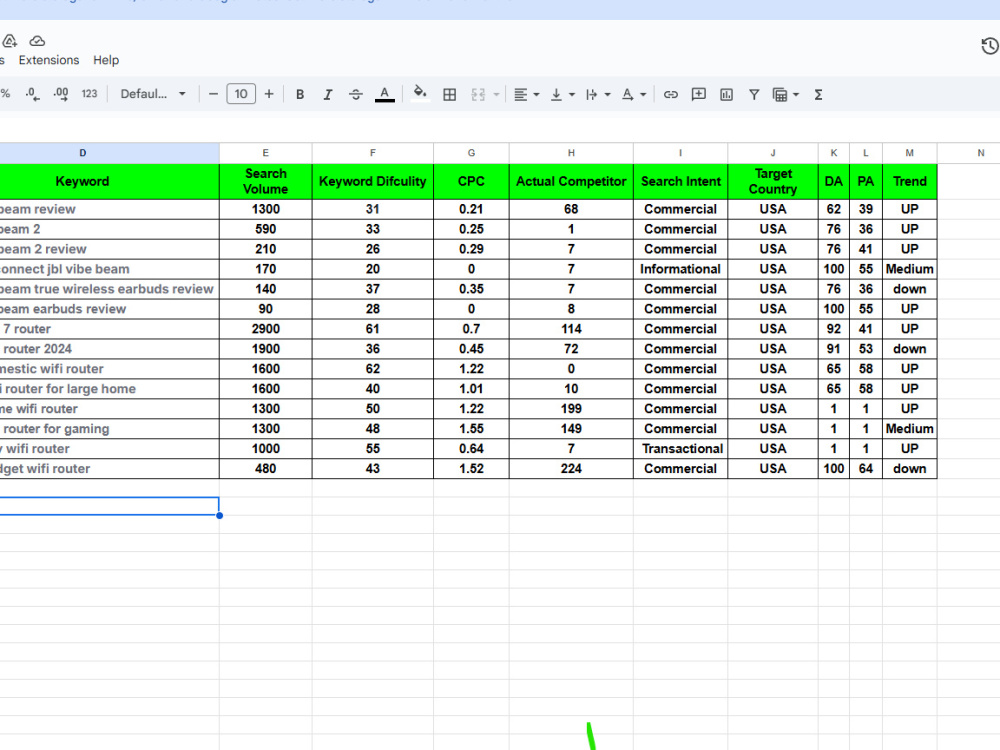Insert a link
This screenshot has width=1000, height=750.
pos(670,94)
